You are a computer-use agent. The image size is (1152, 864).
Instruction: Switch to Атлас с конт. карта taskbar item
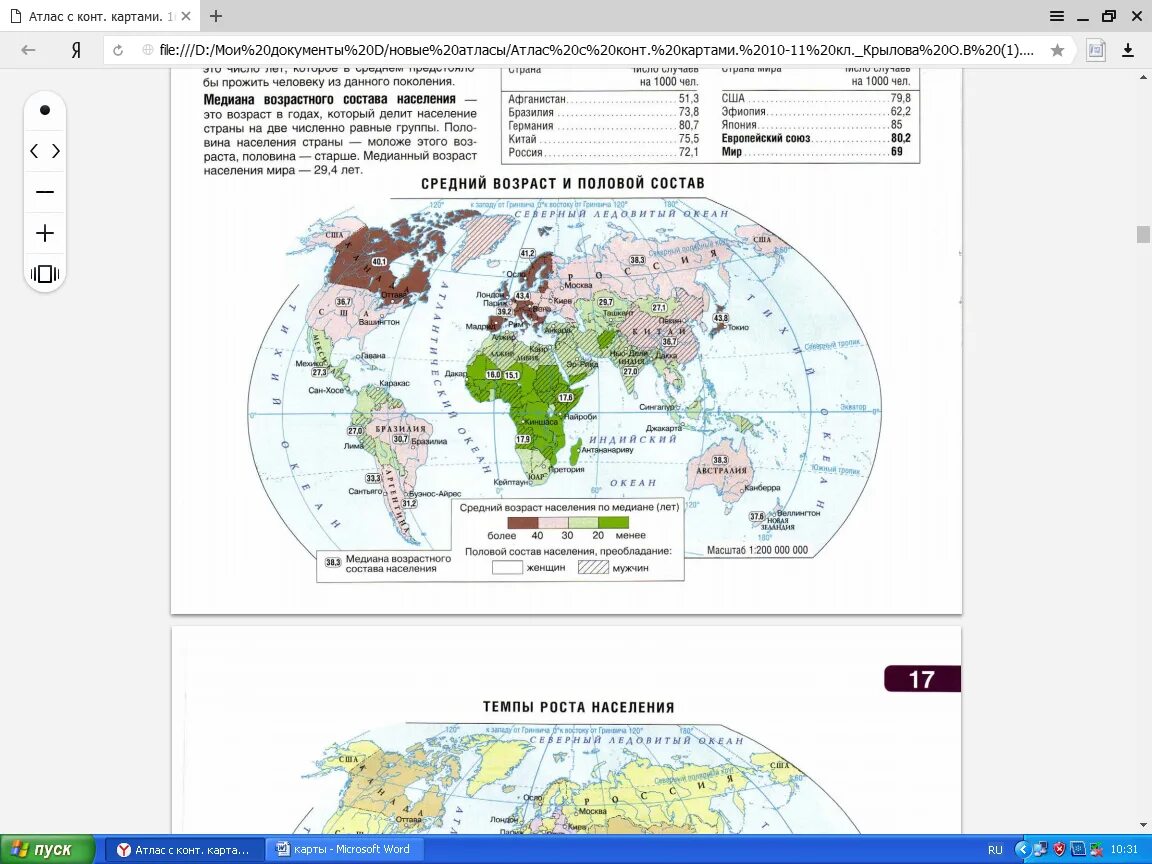click(x=183, y=850)
